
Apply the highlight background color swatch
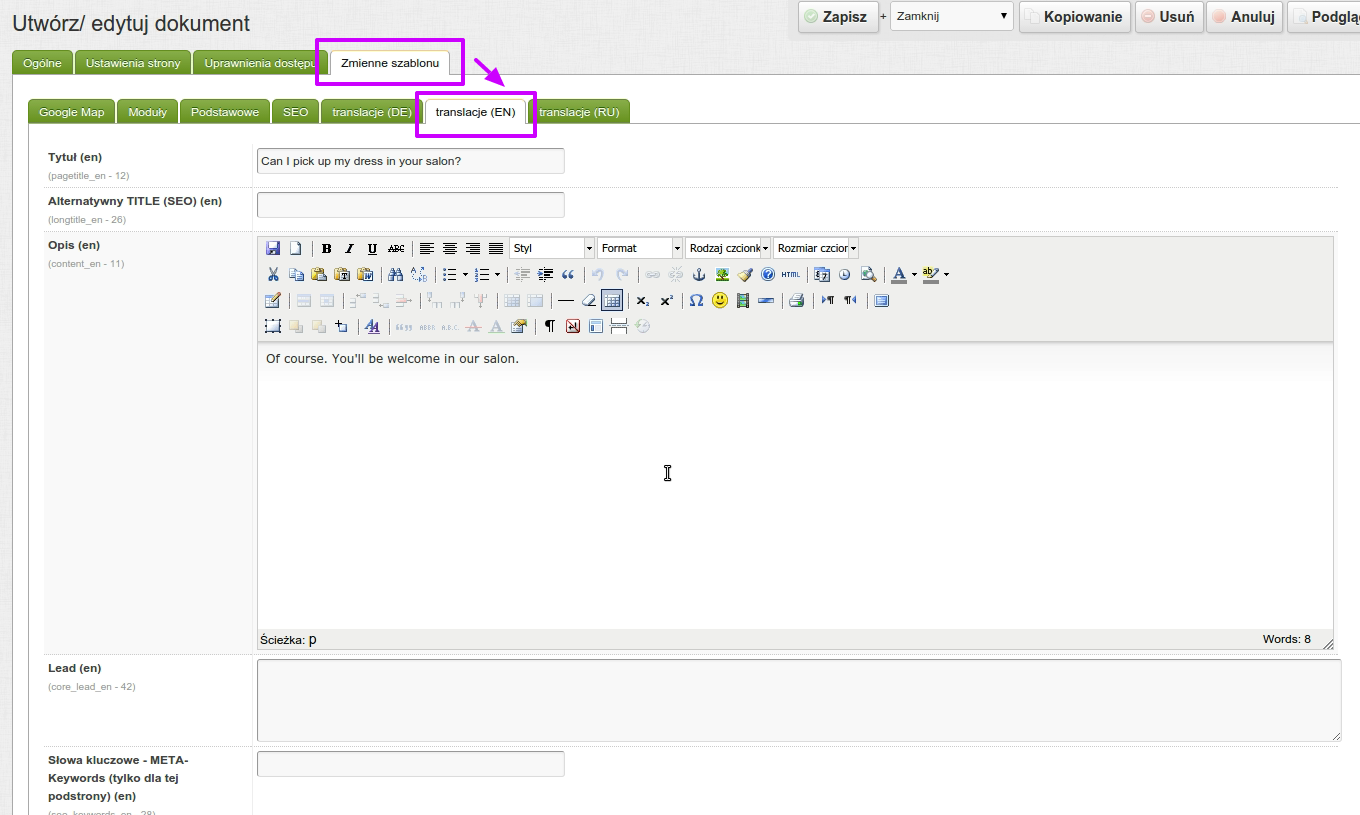(931, 274)
